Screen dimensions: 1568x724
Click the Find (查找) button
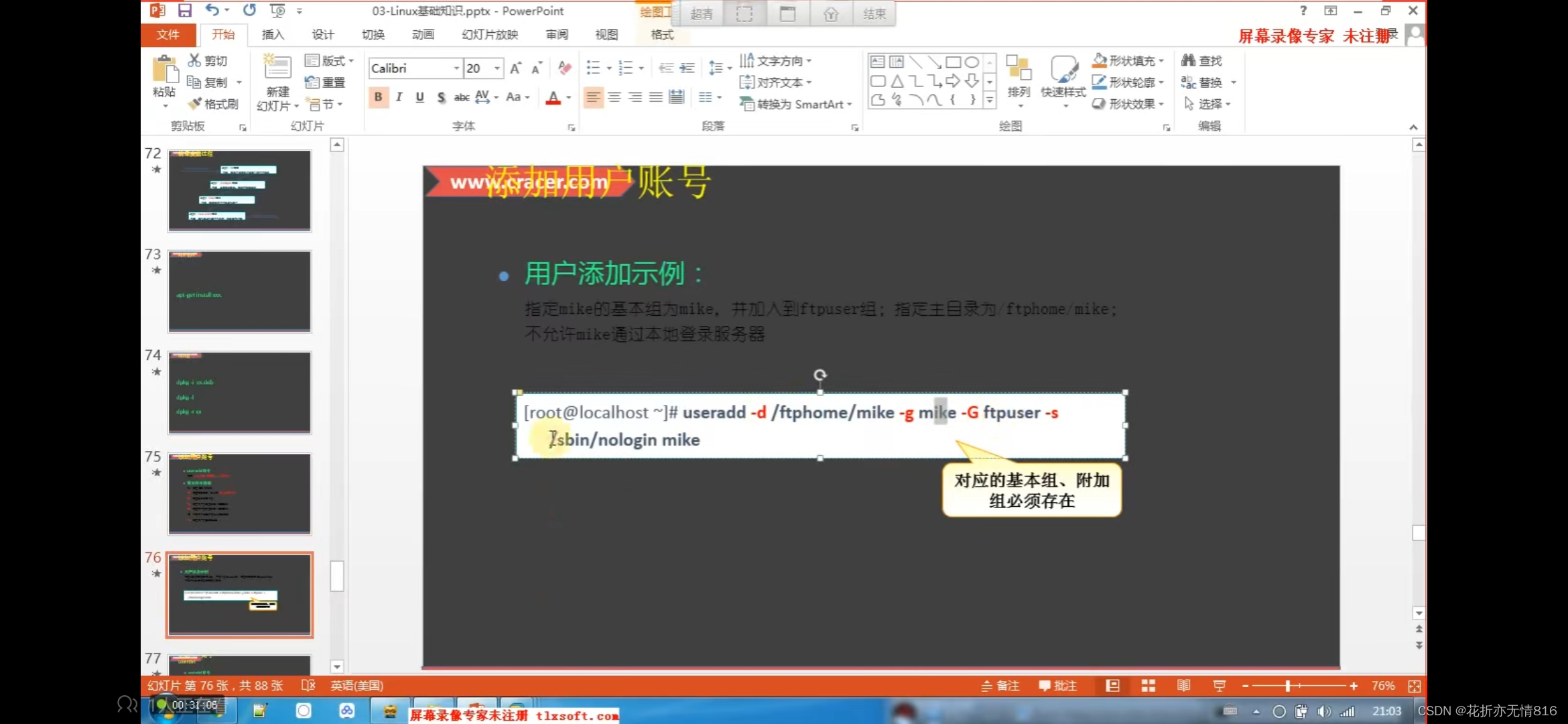pyautogui.click(x=1202, y=60)
